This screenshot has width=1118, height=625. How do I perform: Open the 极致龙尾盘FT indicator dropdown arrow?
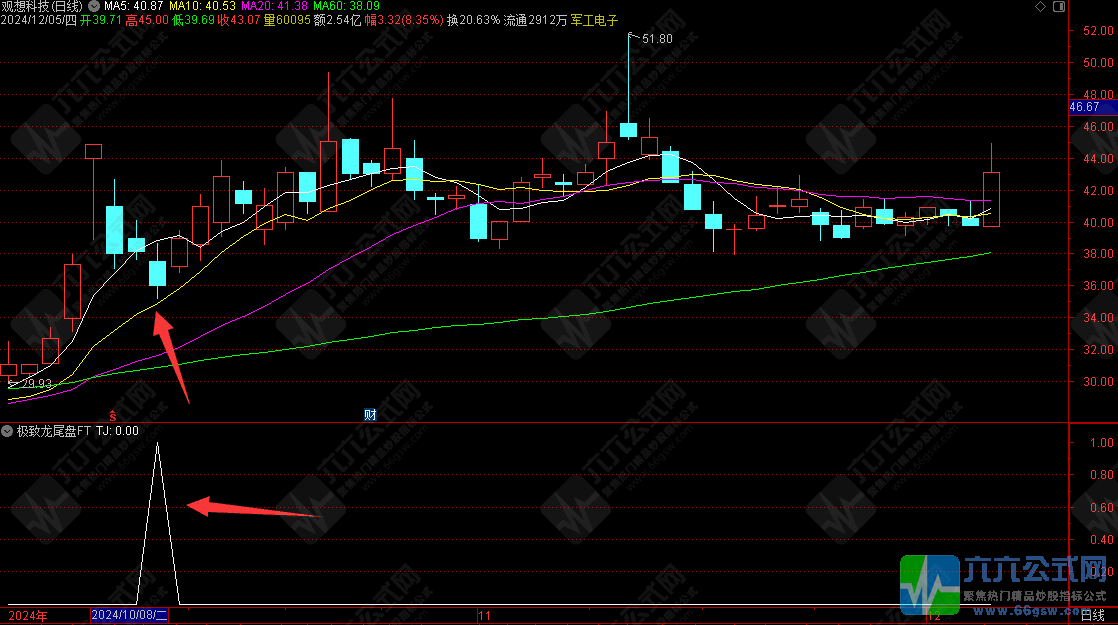point(8,431)
